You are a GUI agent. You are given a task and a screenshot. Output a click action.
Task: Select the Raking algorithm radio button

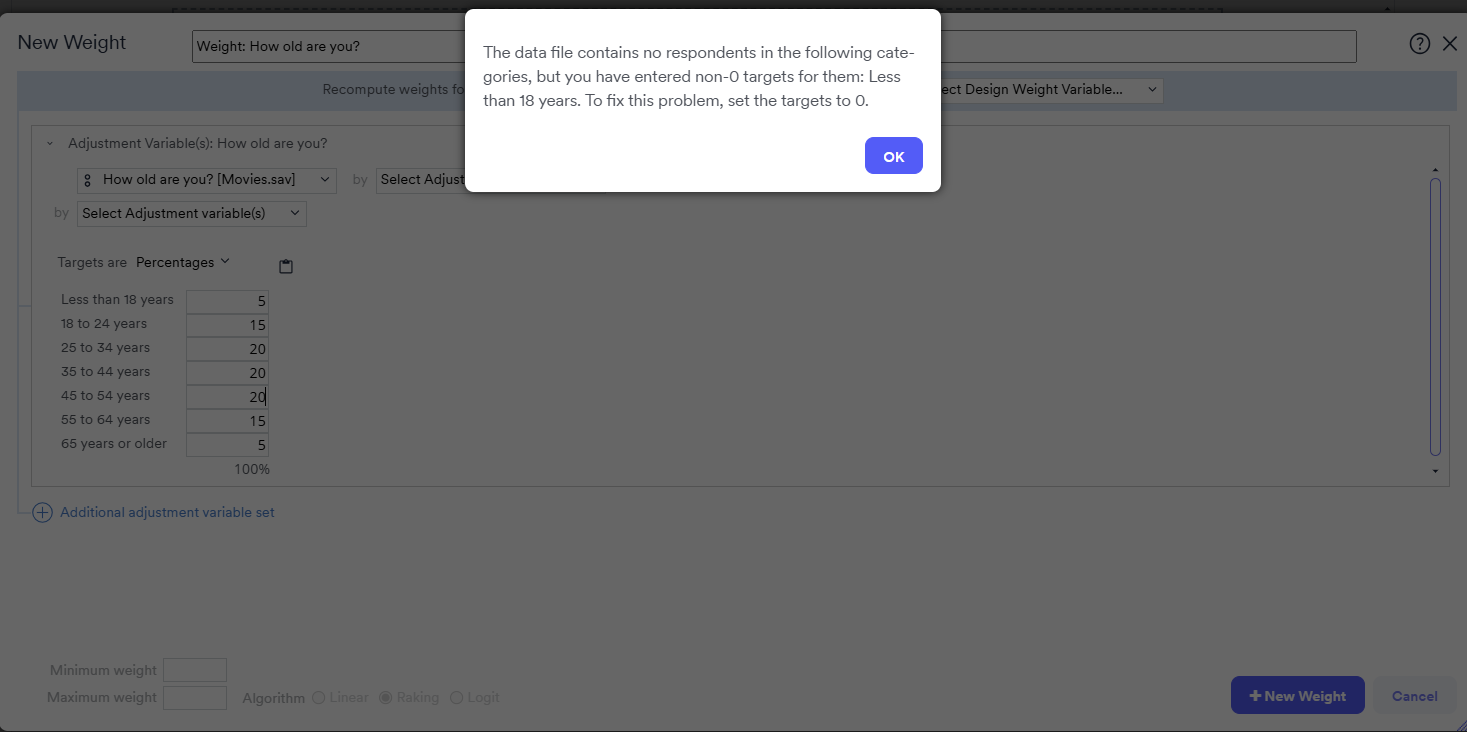click(385, 697)
